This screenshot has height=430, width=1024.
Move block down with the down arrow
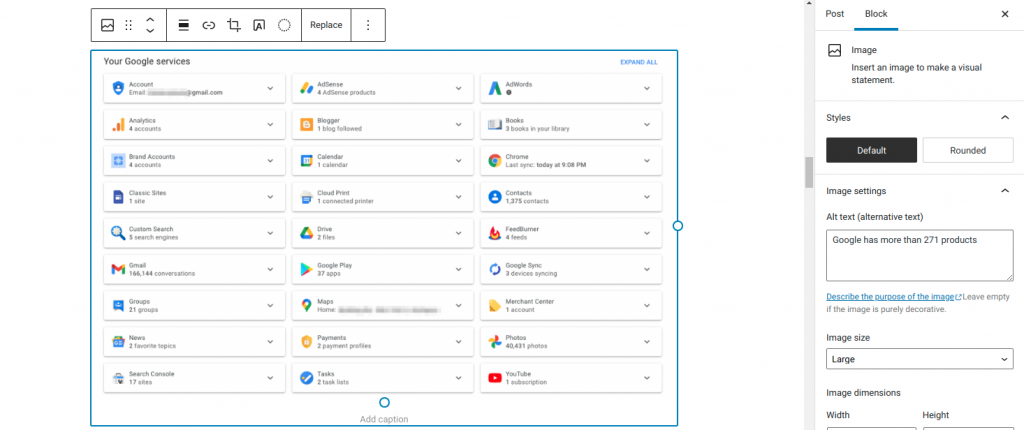point(150,31)
